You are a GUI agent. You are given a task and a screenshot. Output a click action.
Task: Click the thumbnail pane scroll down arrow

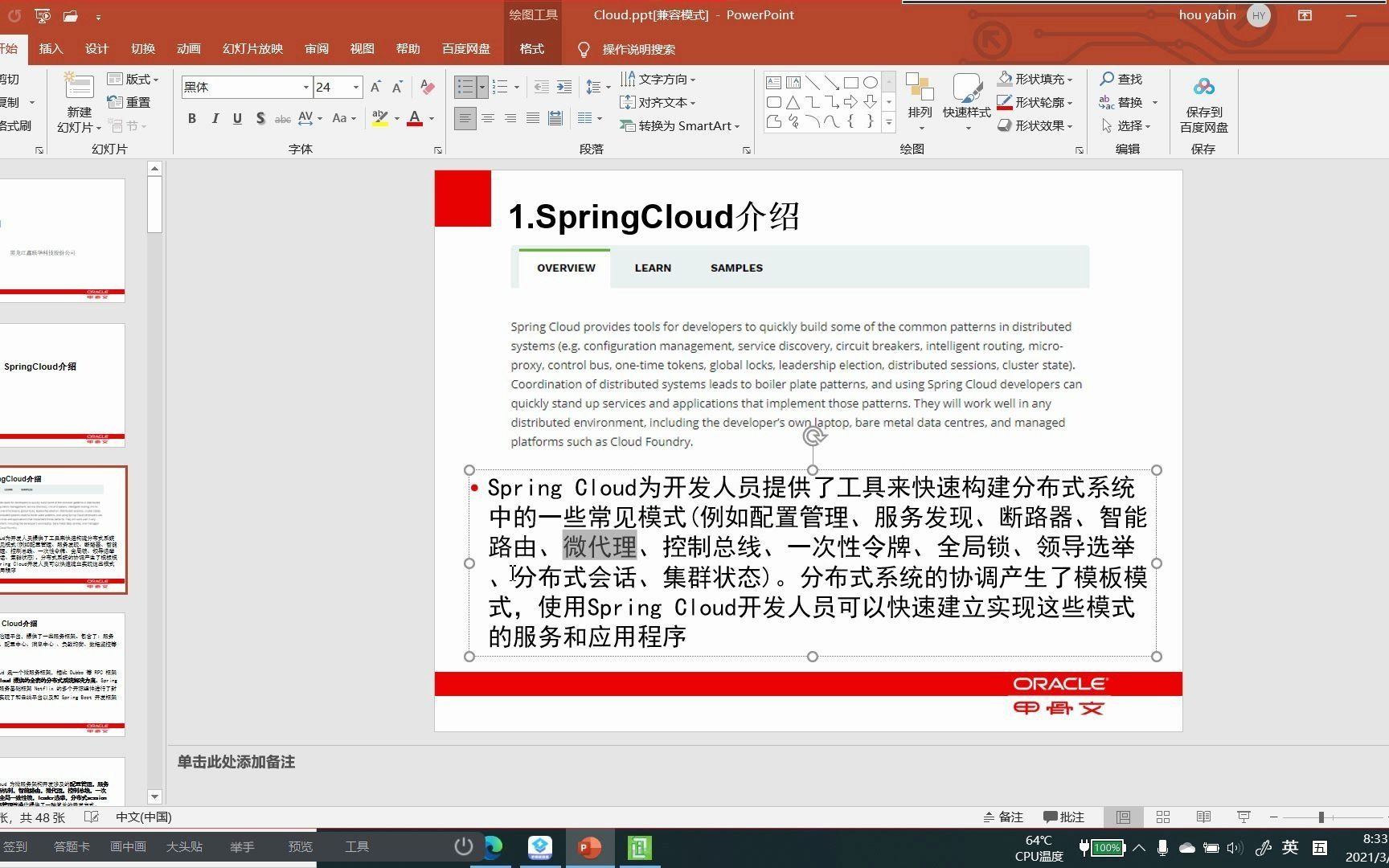coord(154,796)
